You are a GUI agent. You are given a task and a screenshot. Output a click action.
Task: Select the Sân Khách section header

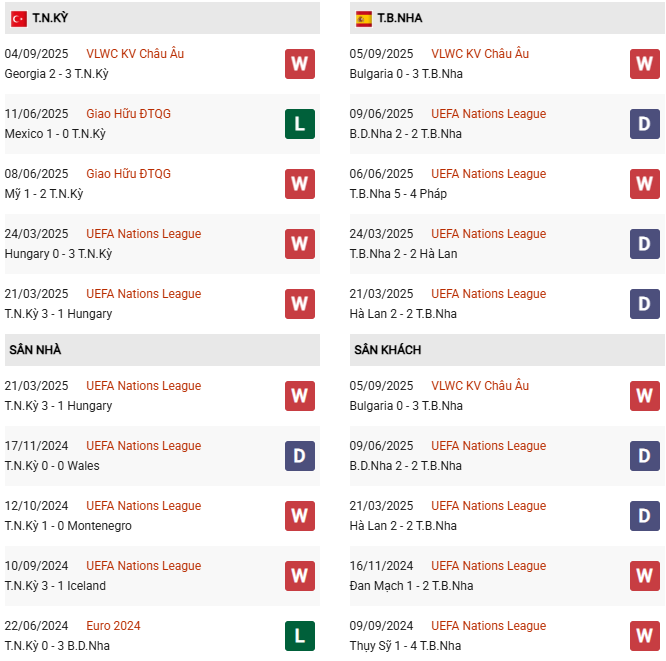pos(387,350)
